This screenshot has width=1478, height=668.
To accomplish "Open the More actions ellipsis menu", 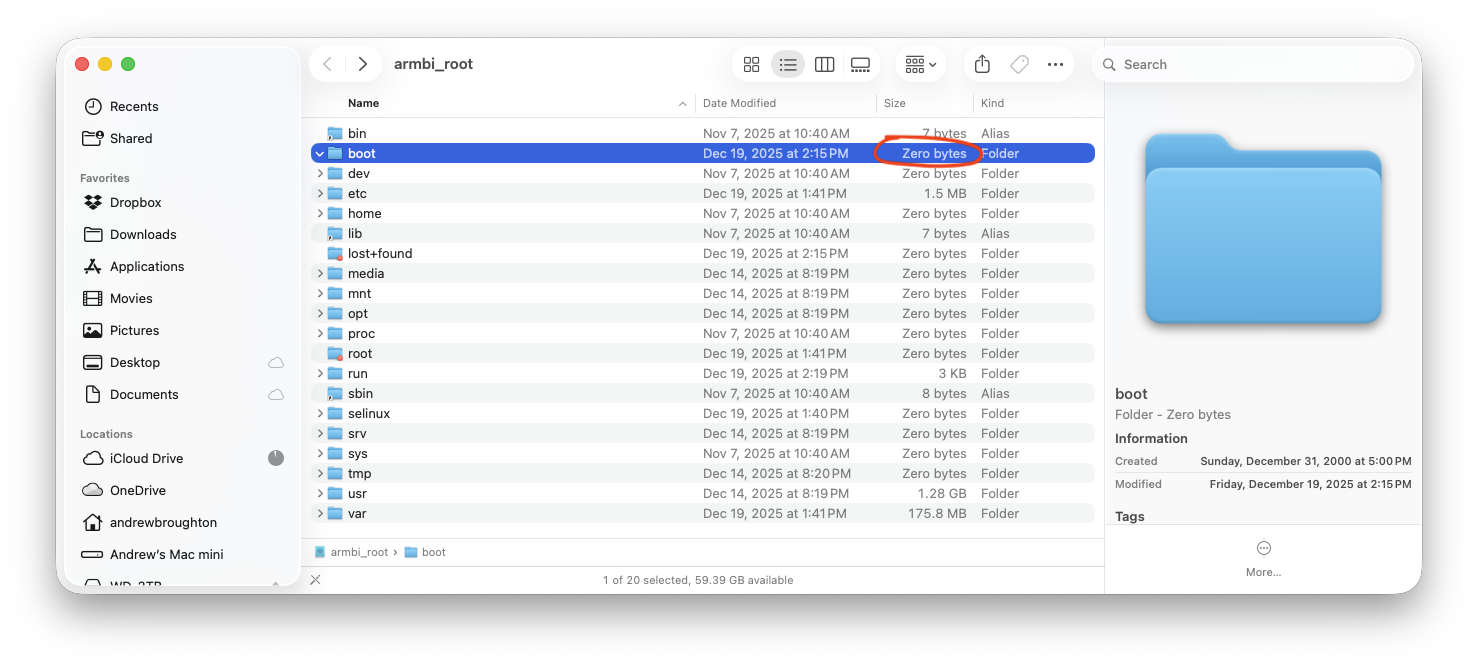I will tap(1055, 65).
